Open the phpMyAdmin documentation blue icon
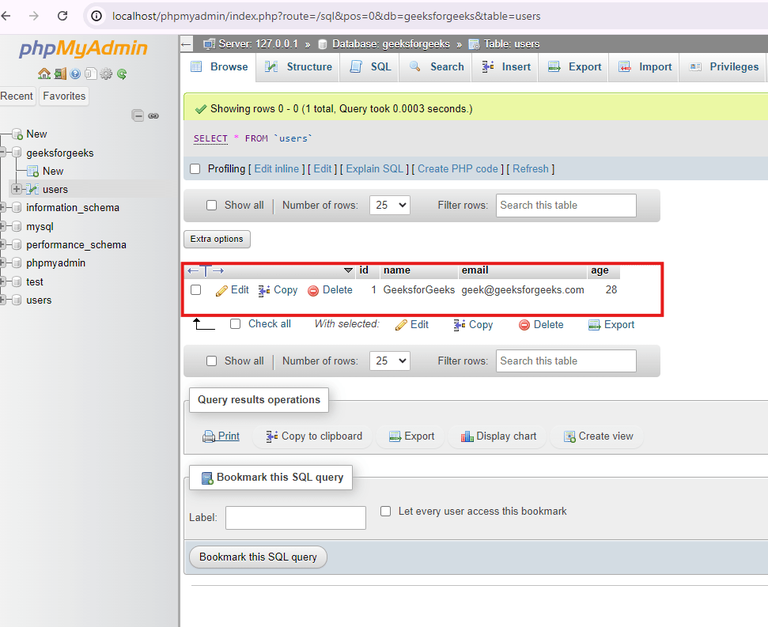The image size is (768, 627). click(75, 74)
